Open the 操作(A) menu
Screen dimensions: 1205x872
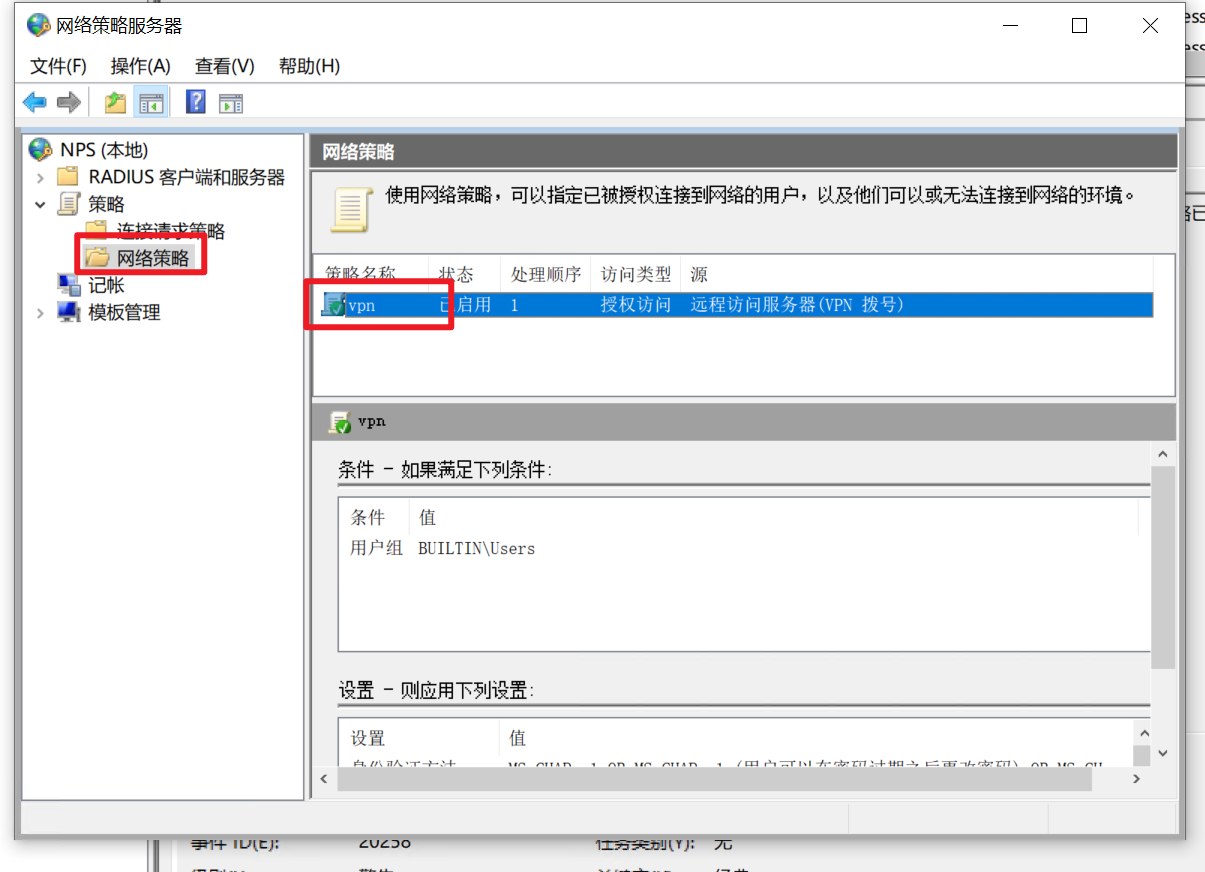click(x=140, y=66)
